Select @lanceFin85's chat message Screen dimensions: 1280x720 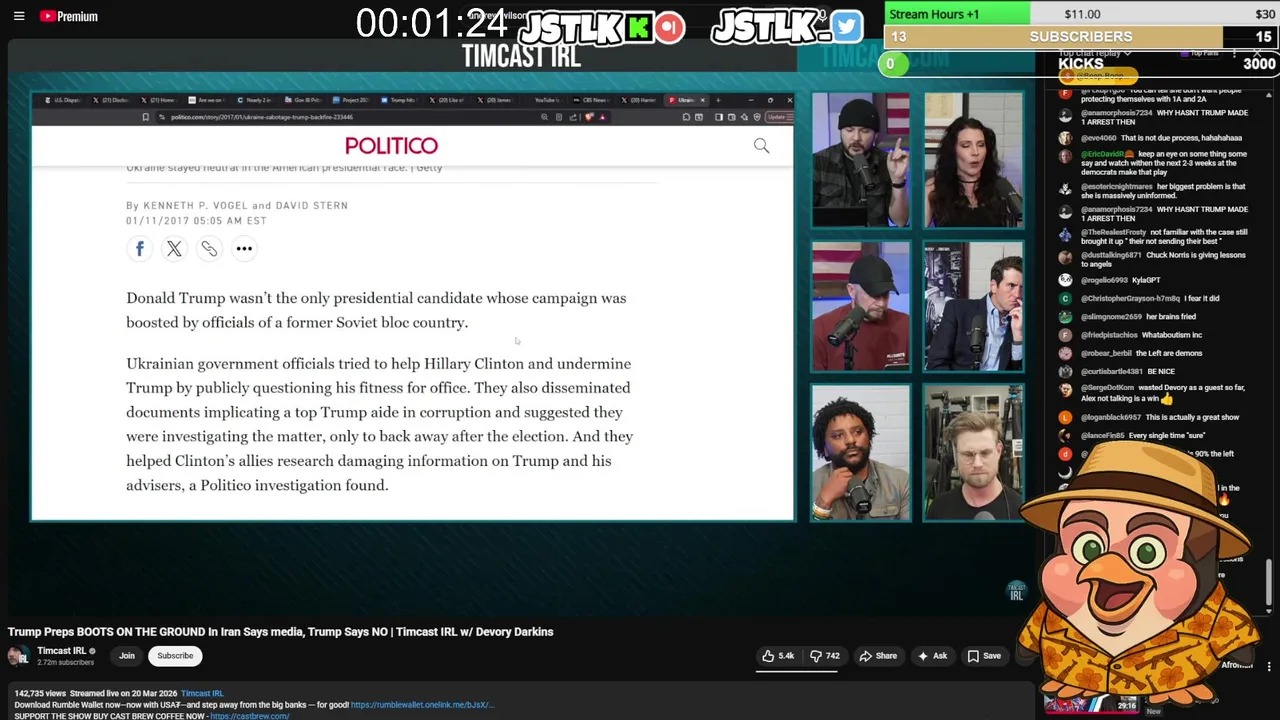[1143, 436]
